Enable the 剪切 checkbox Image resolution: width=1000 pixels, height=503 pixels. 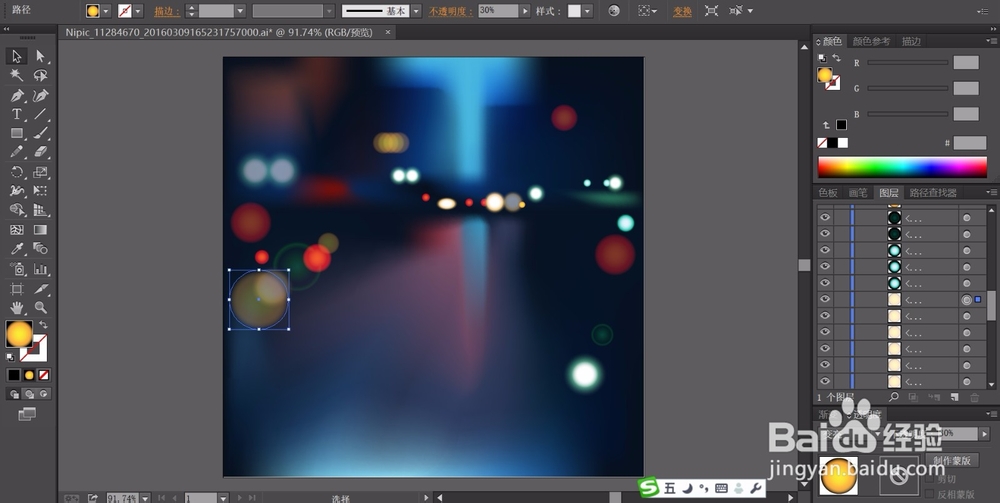(x=929, y=478)
